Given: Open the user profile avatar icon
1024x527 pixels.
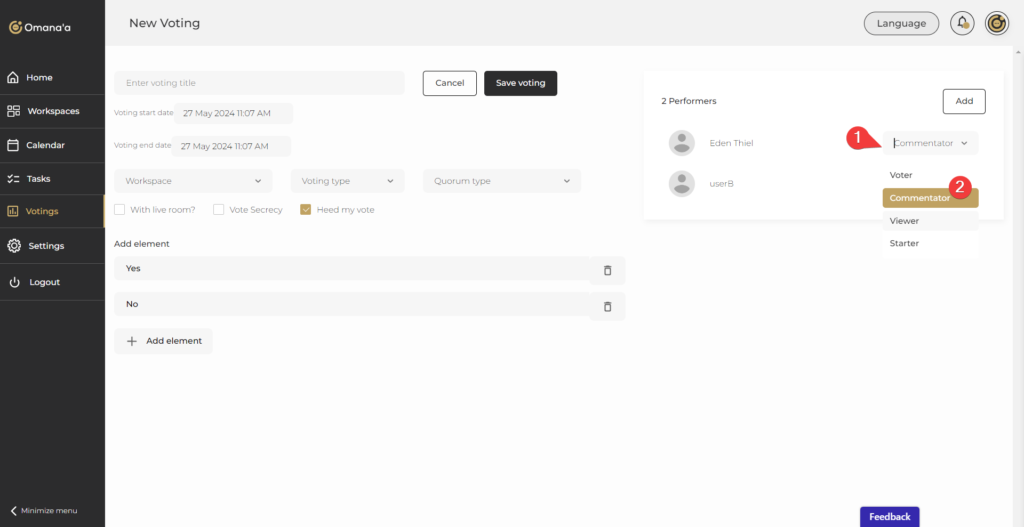Looking at the screenshot, I should 996,23.
